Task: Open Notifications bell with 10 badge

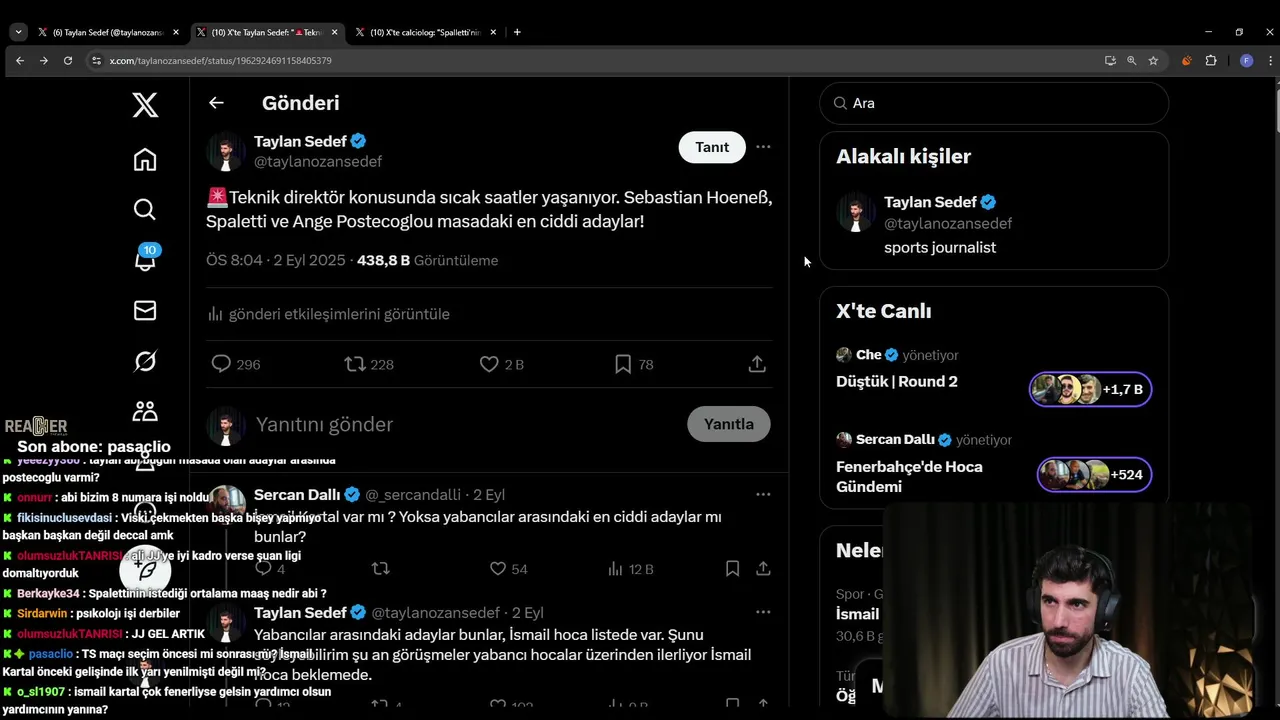Action: (x=146, y=259)
